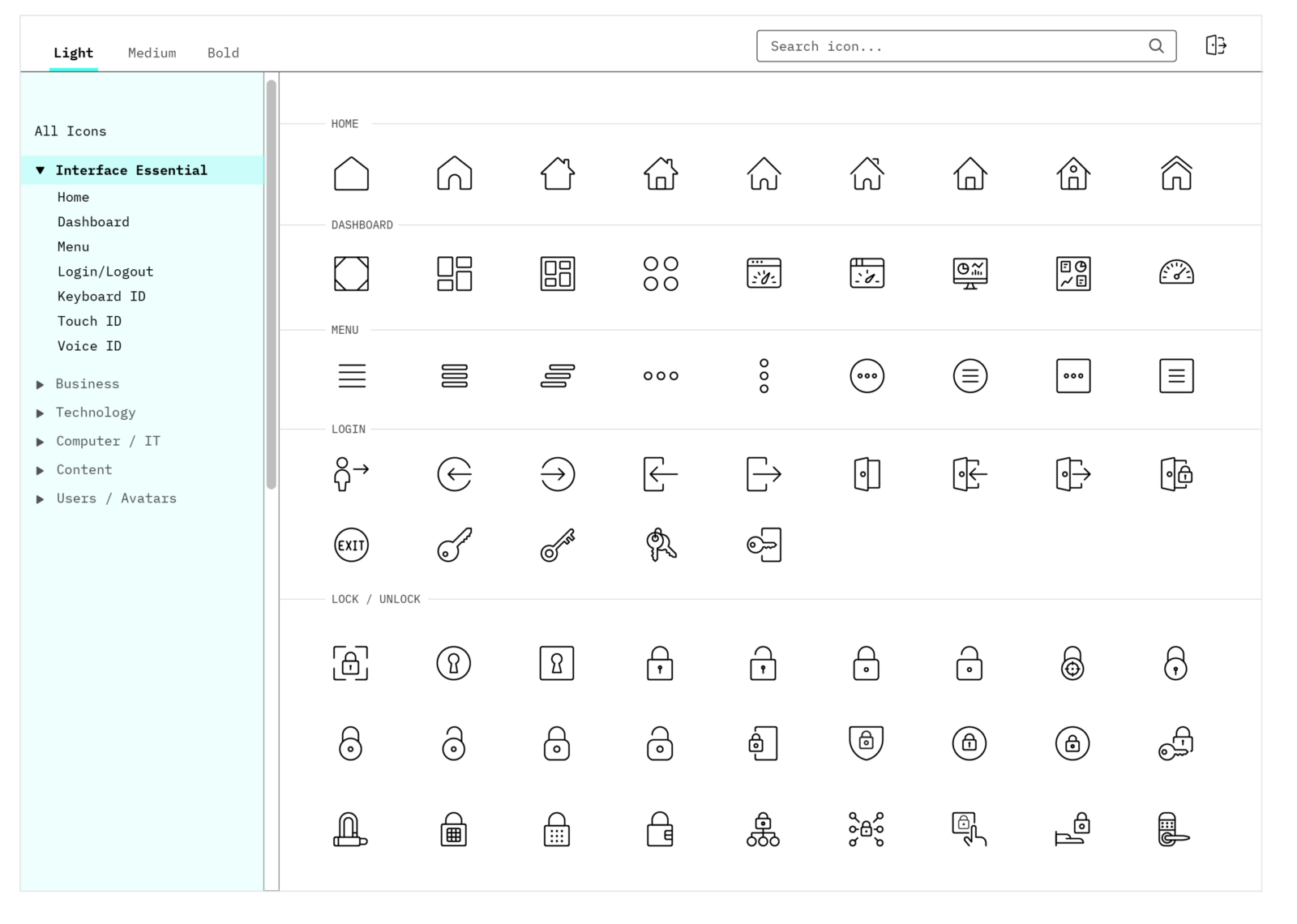Switch to the Bold weight tab

(x=223, y=53)
